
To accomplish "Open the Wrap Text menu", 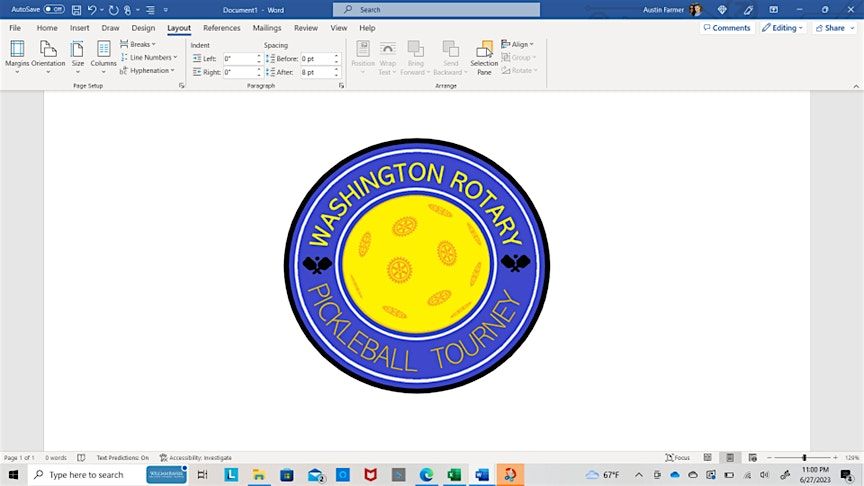I will pos(387,57).
